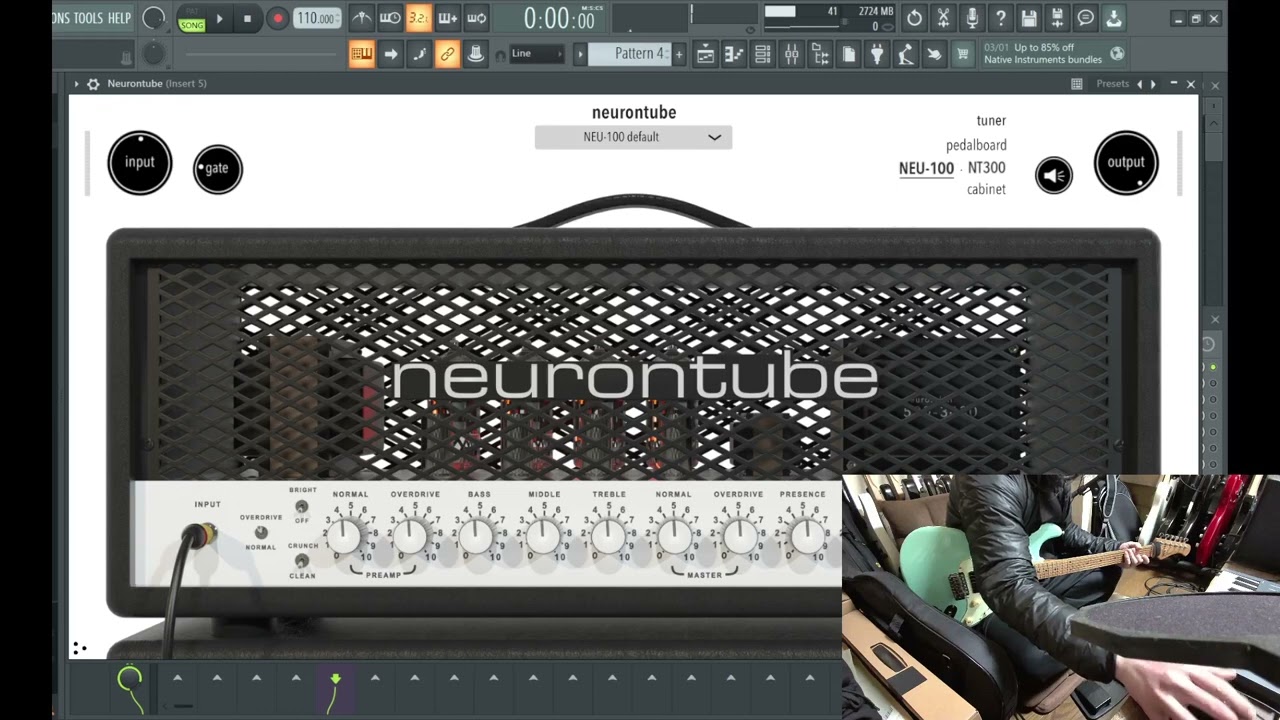Select the NT300 amp model

point(986,168)
